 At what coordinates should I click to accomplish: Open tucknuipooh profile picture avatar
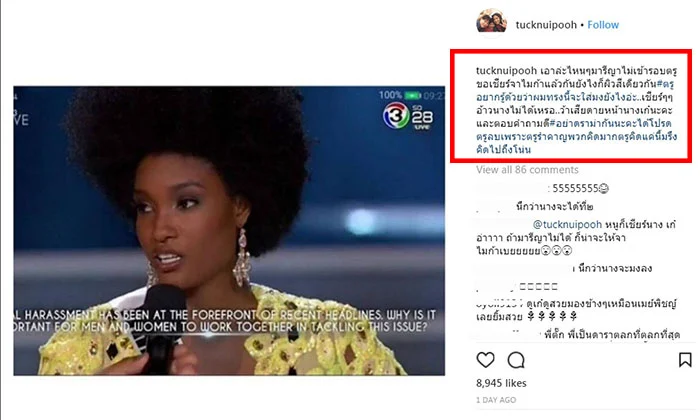pos(491,22)
